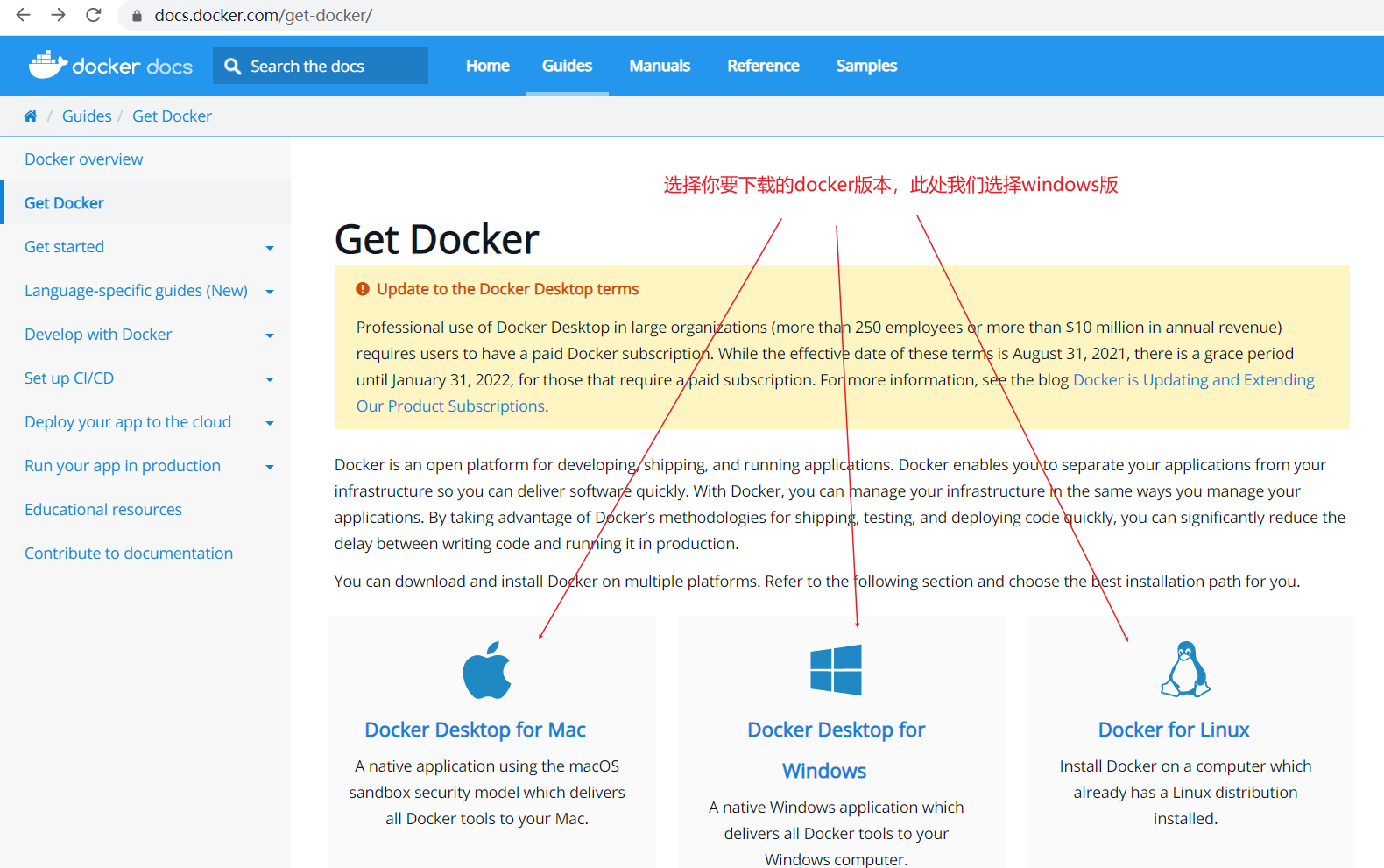This screenshot has width=1384, height=868.
Task: Expand the Language-specific guides arrow
Action: coord(270,292)
